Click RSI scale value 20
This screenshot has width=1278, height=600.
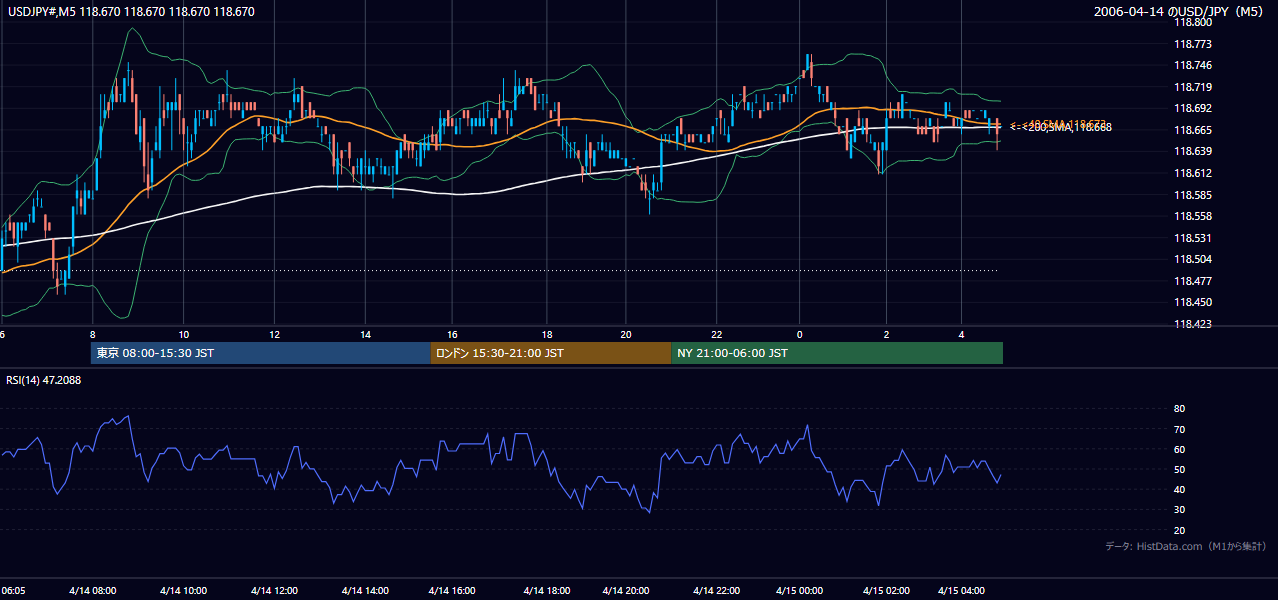pos(1179,530)
